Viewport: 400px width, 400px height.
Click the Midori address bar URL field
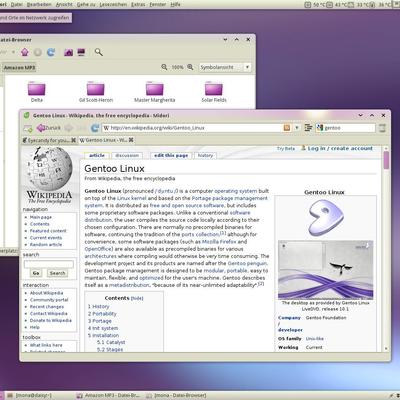[196, 128]
